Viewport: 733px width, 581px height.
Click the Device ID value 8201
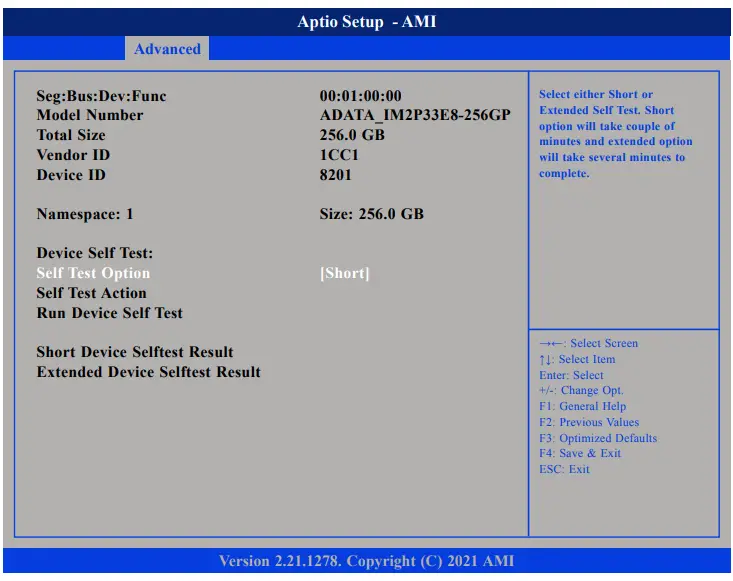pyautogui.click(x=335, y=175)
